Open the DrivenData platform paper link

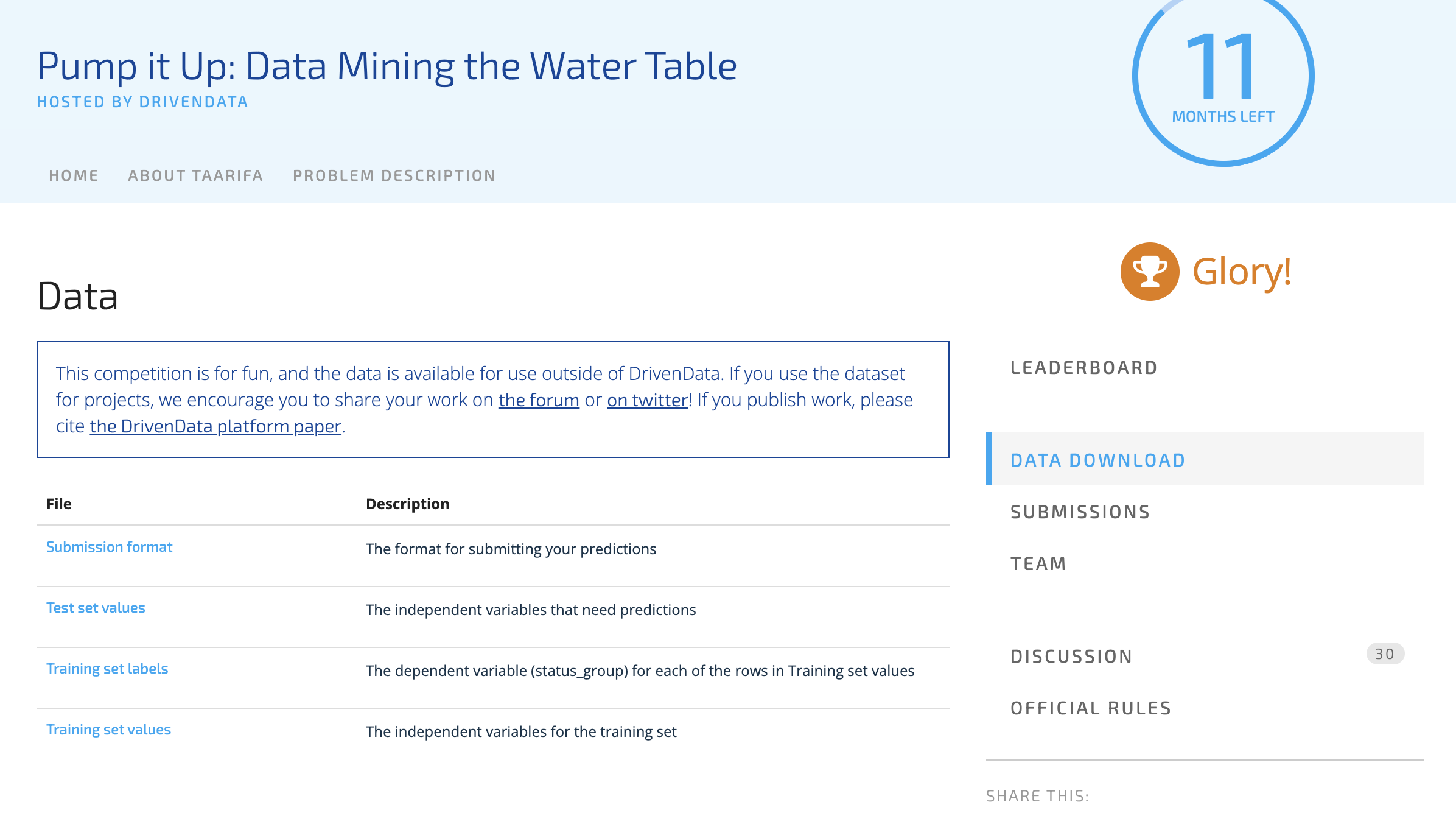coord(215,426)
